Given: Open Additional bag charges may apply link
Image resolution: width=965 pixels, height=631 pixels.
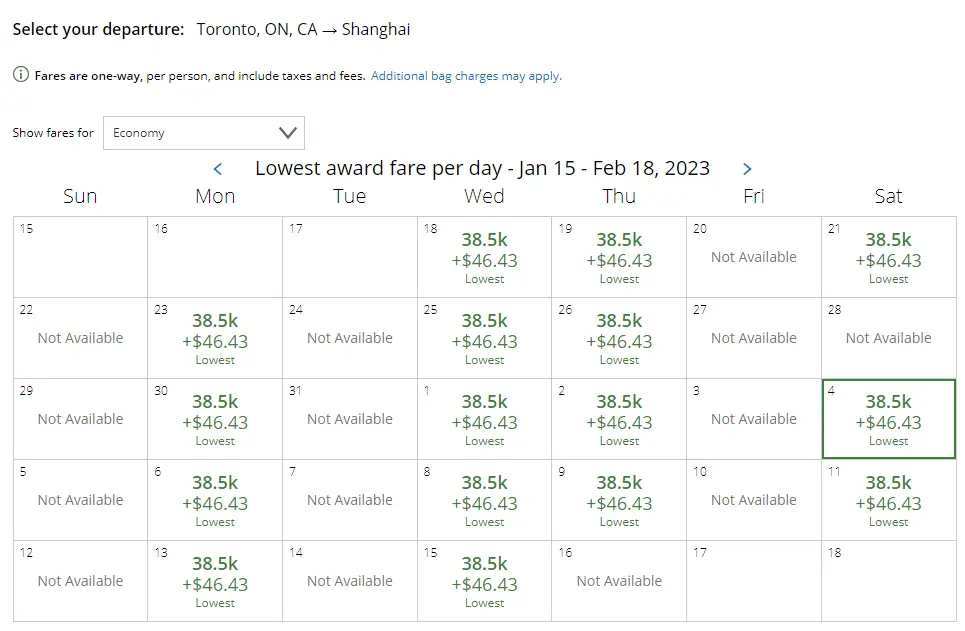Looking at the screenshot, I should click(x=466, y=76).
